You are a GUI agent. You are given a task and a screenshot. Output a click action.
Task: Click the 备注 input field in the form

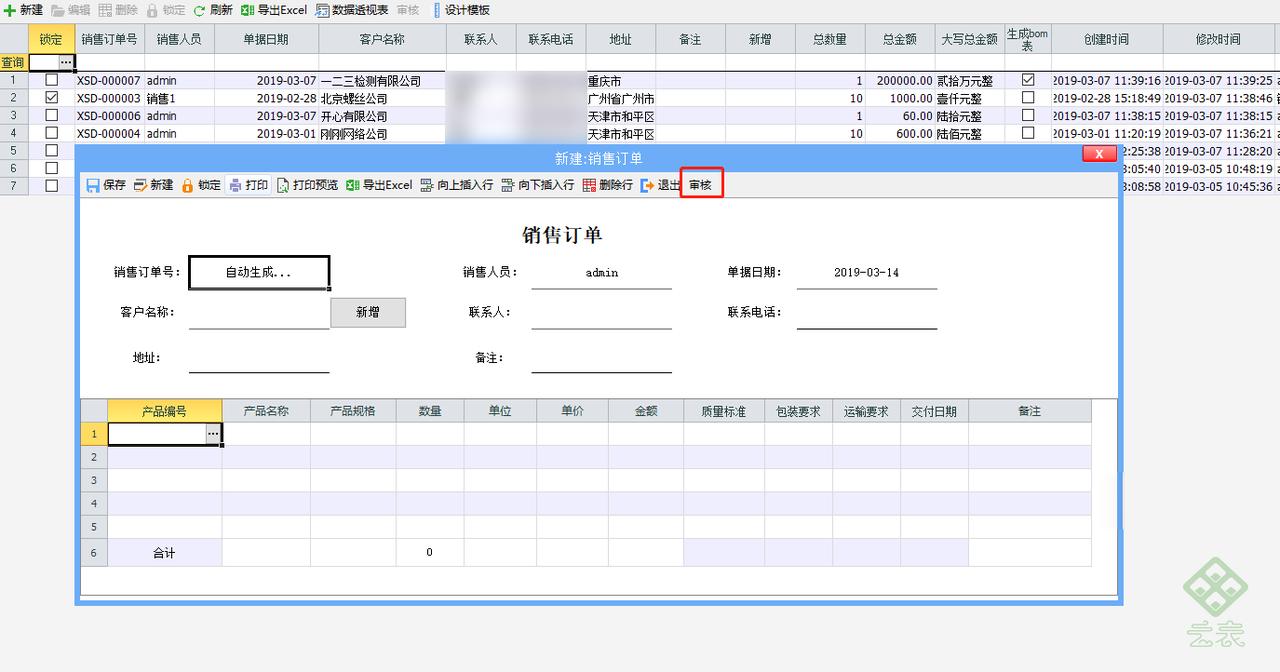point(601,357)
